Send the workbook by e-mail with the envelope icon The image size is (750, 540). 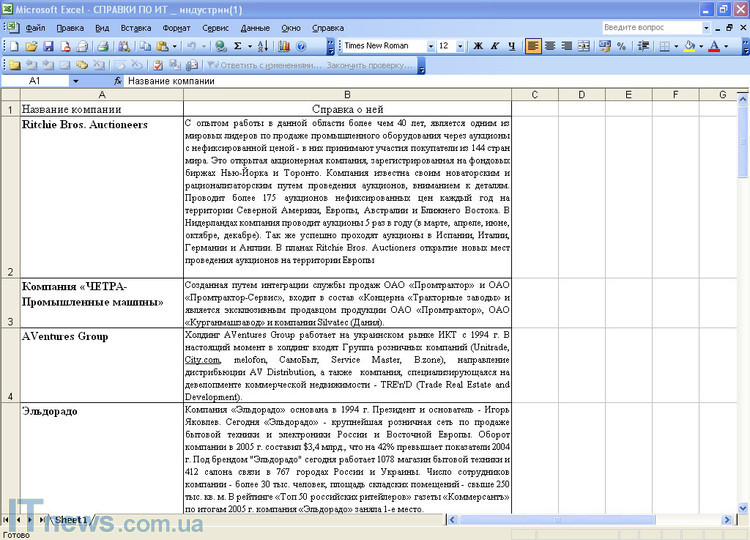82,46
